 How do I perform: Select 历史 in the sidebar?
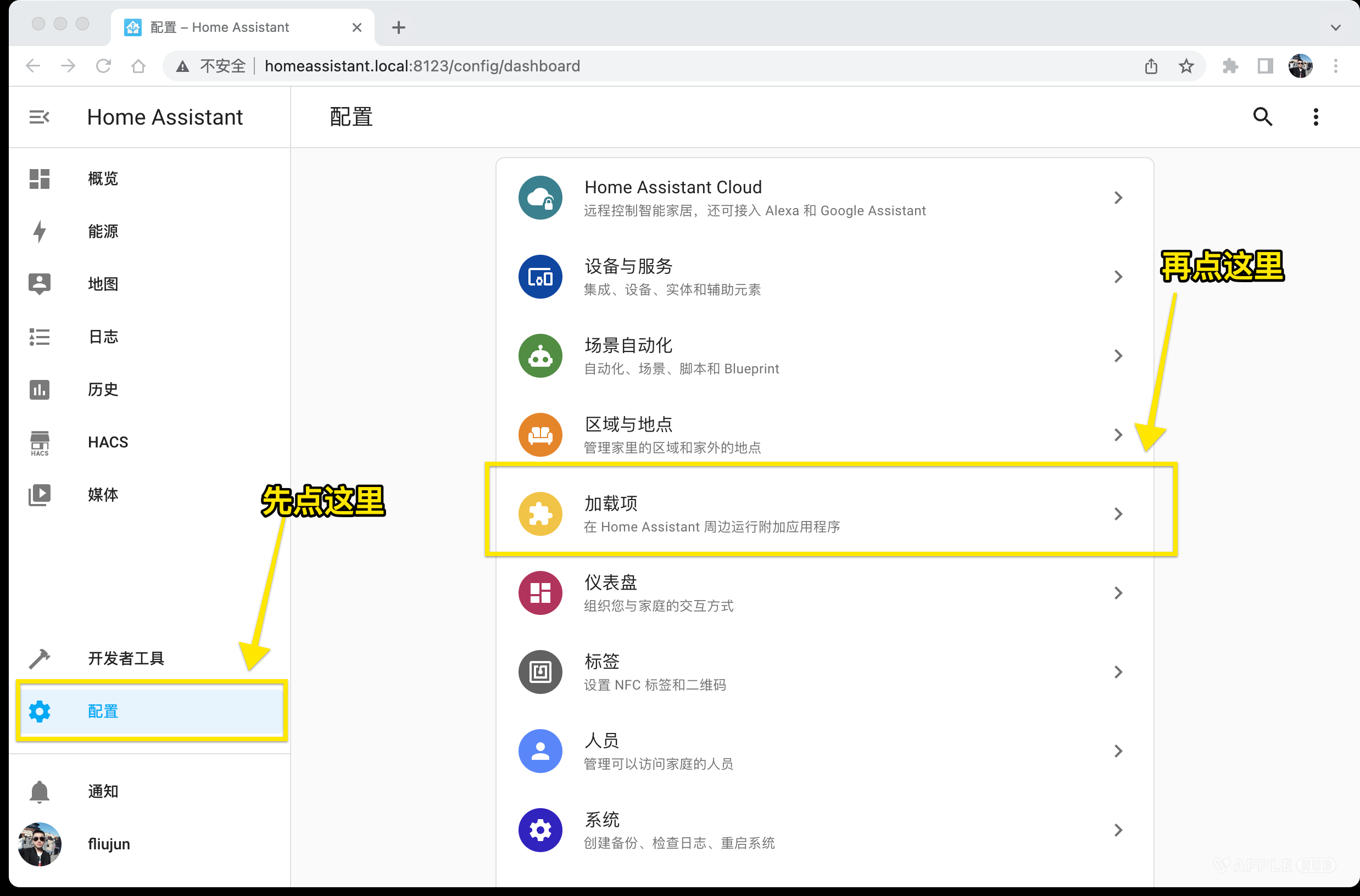click(103, 390)
